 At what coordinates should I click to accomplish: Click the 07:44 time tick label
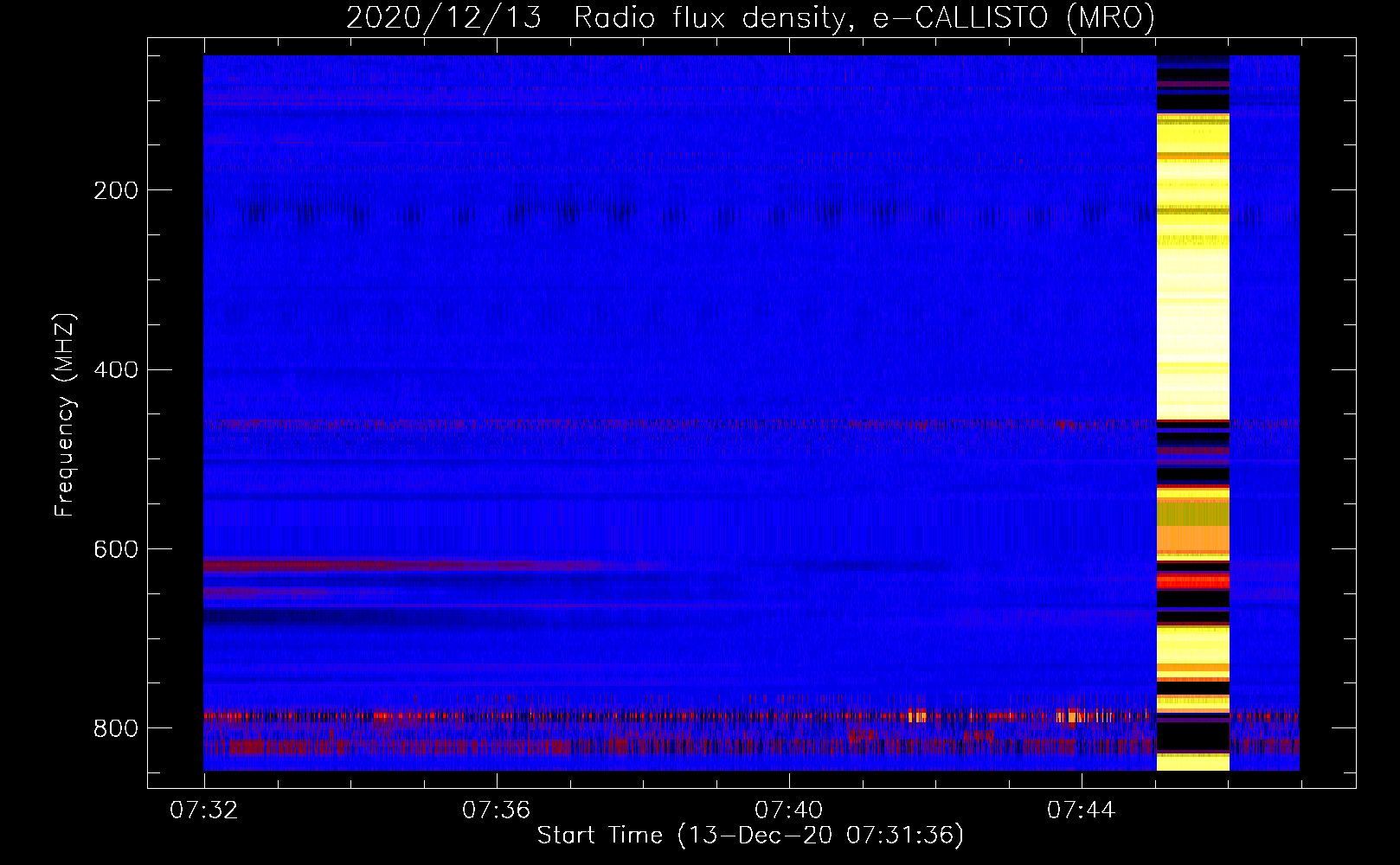[1082, 811]
